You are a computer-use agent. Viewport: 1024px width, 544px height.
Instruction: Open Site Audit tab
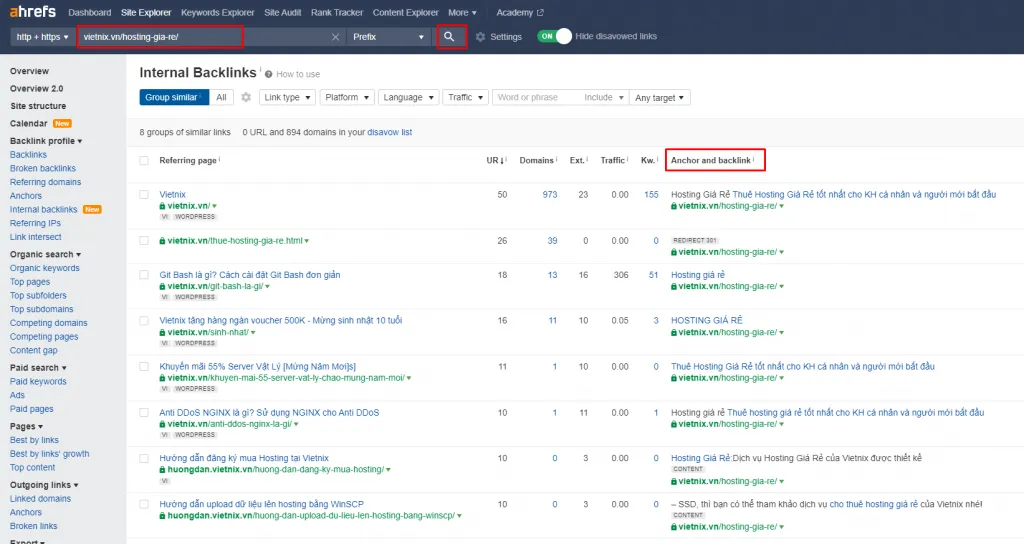(x=283, y=12)
